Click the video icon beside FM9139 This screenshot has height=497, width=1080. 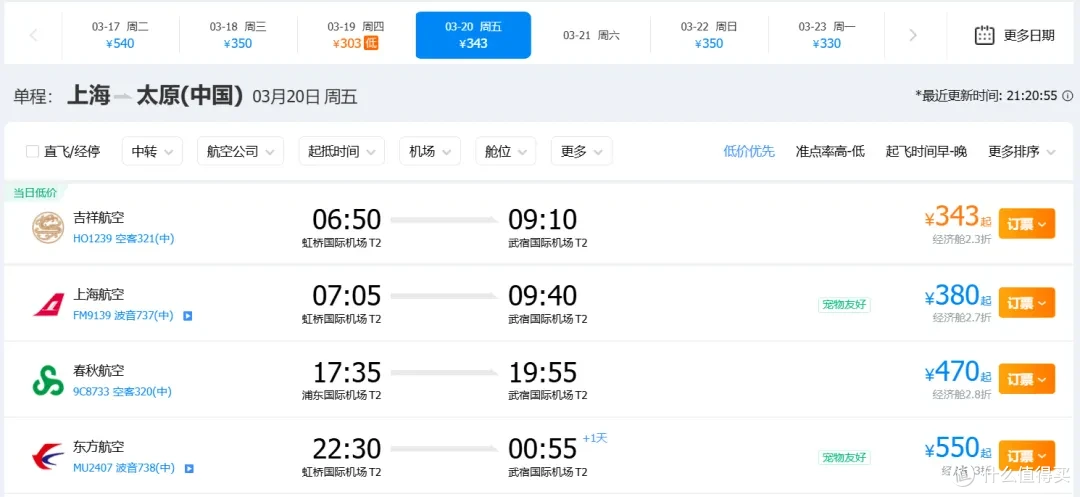click(187, 316)
